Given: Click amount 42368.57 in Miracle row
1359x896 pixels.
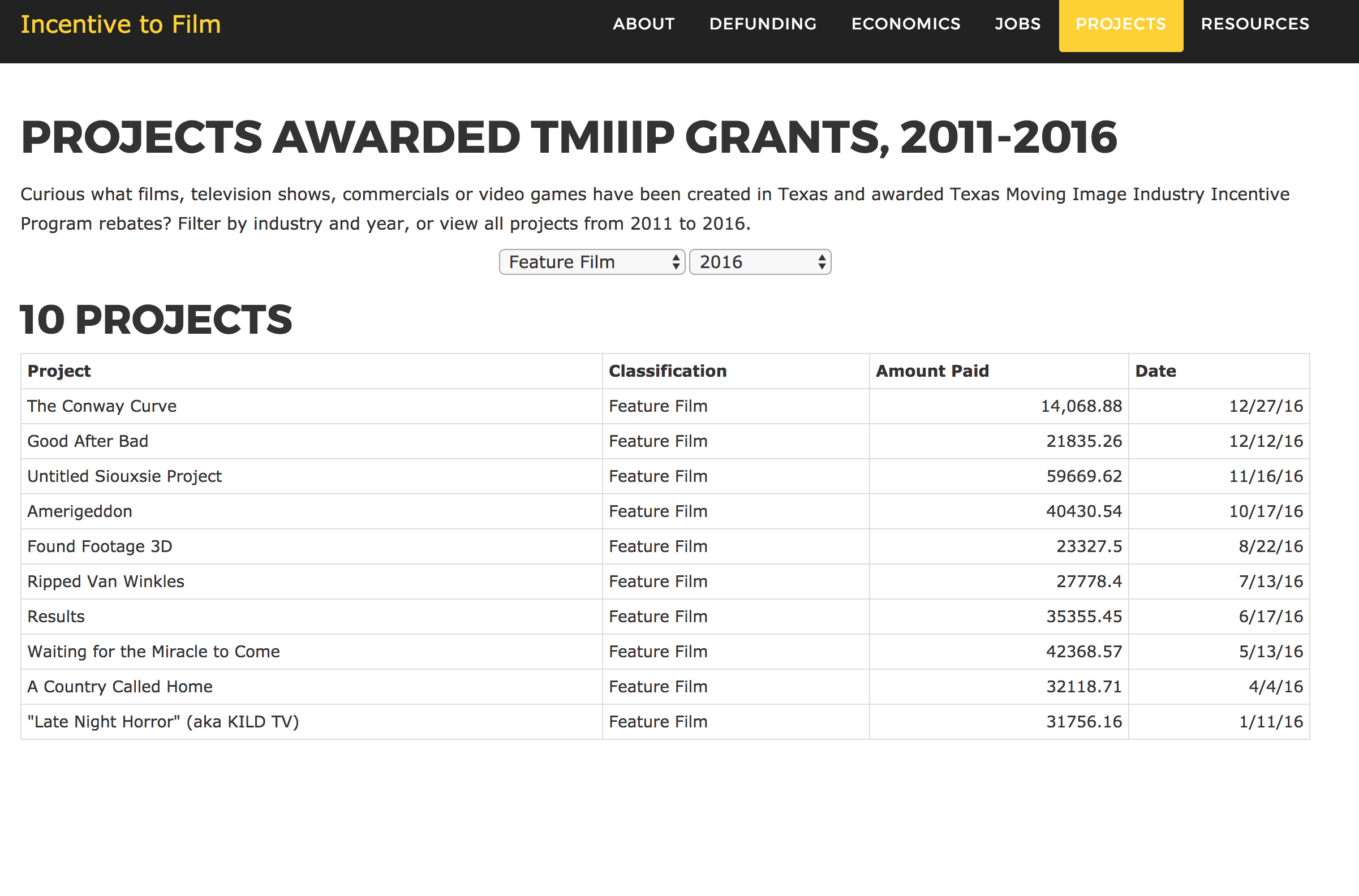Looking at the screenshot, I should pos(1084,652).
